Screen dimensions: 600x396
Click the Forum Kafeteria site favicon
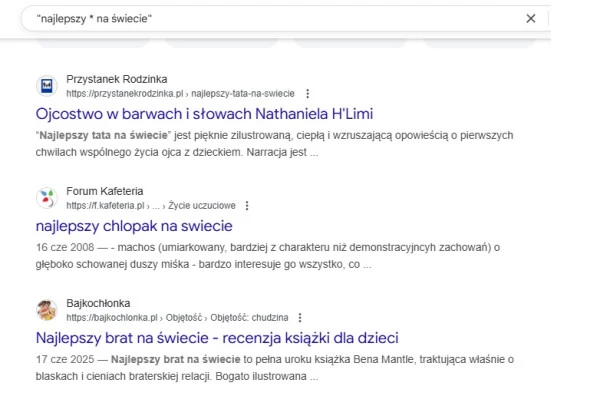coord(47,198)
